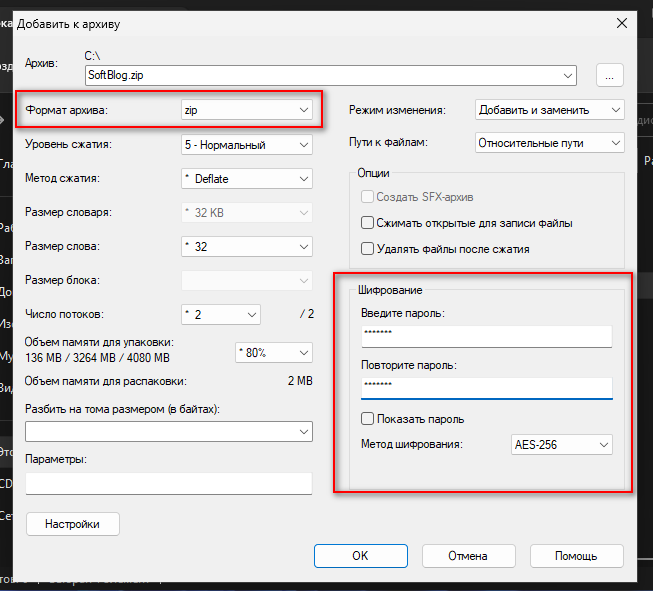Open the thread count dropdown showing 2

221,314
